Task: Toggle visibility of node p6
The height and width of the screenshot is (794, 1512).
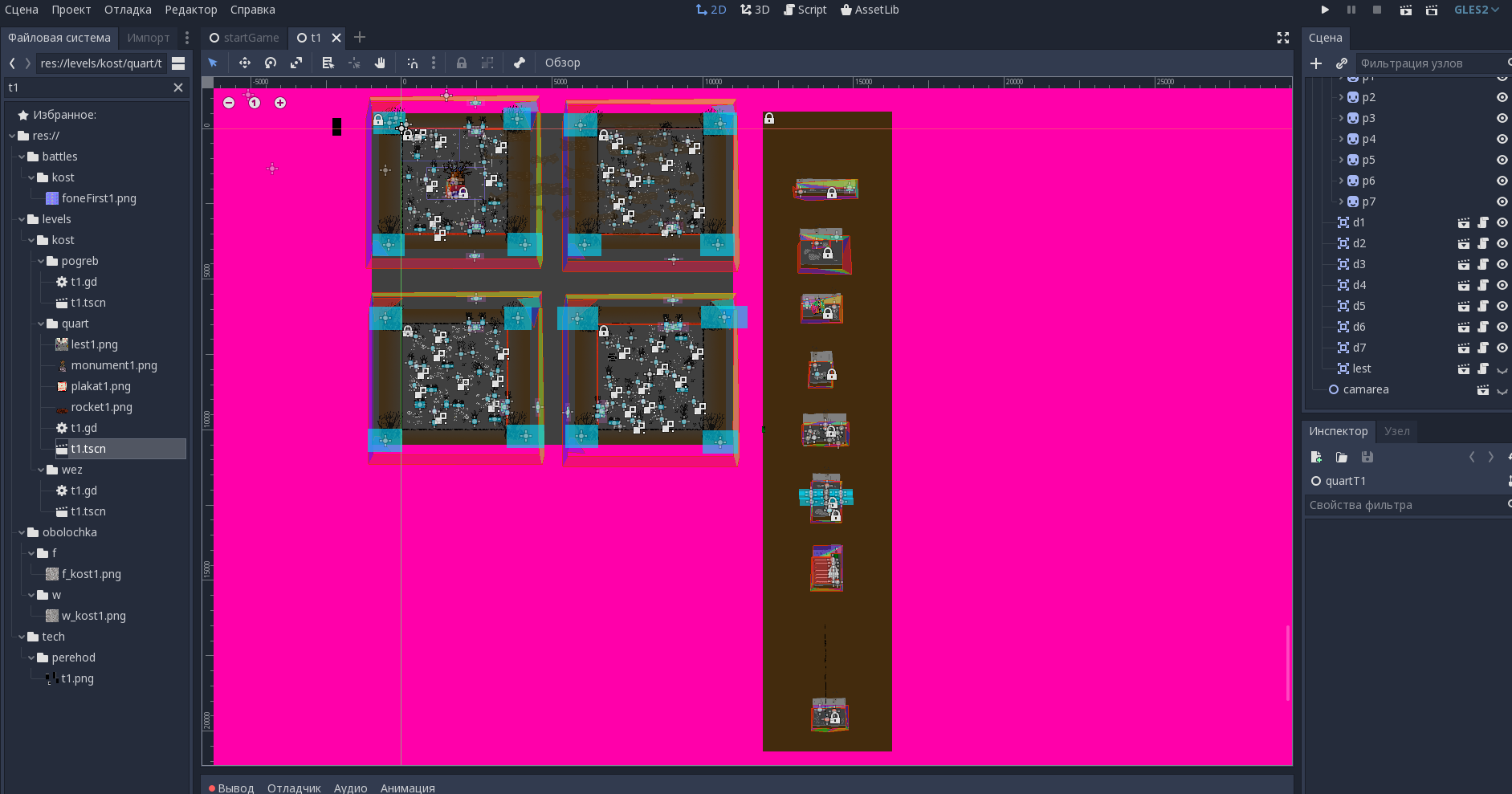Action: point(1502,181)
